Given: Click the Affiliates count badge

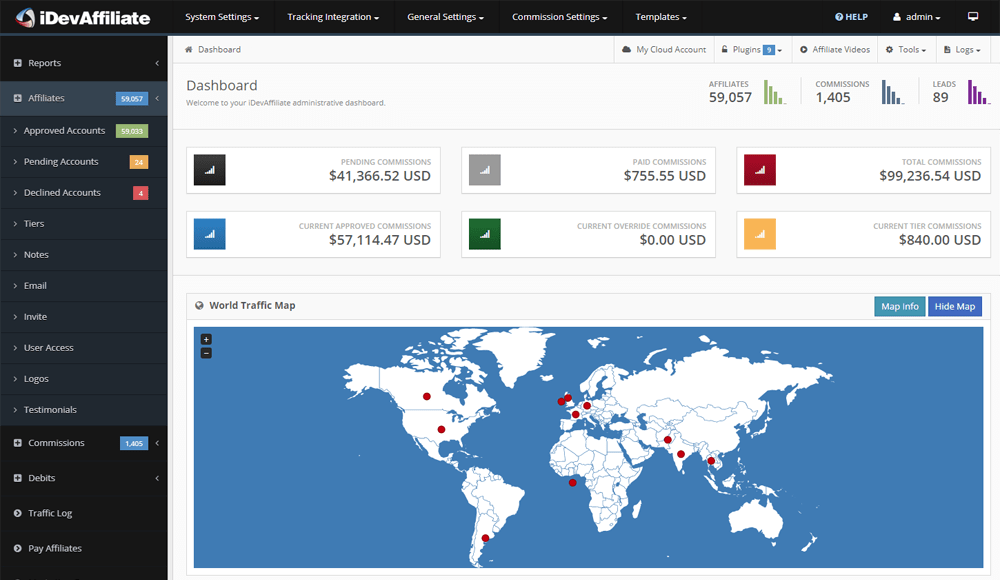Looking at the screenshot, I should 131,97.
